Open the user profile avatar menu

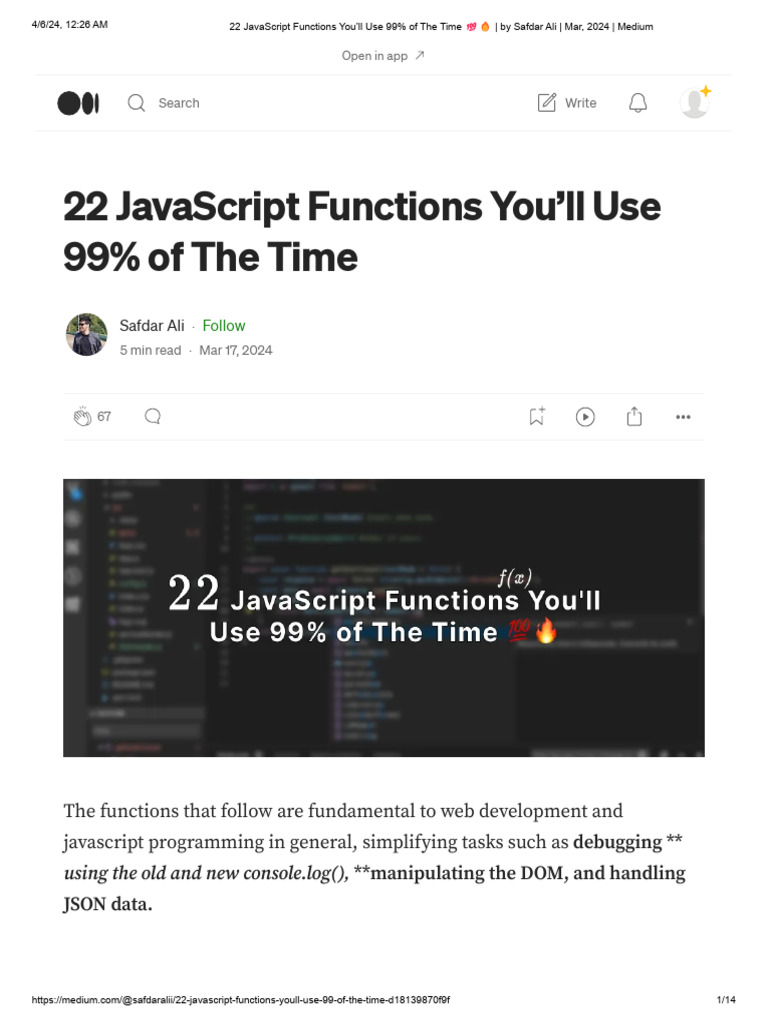[694, 103]
